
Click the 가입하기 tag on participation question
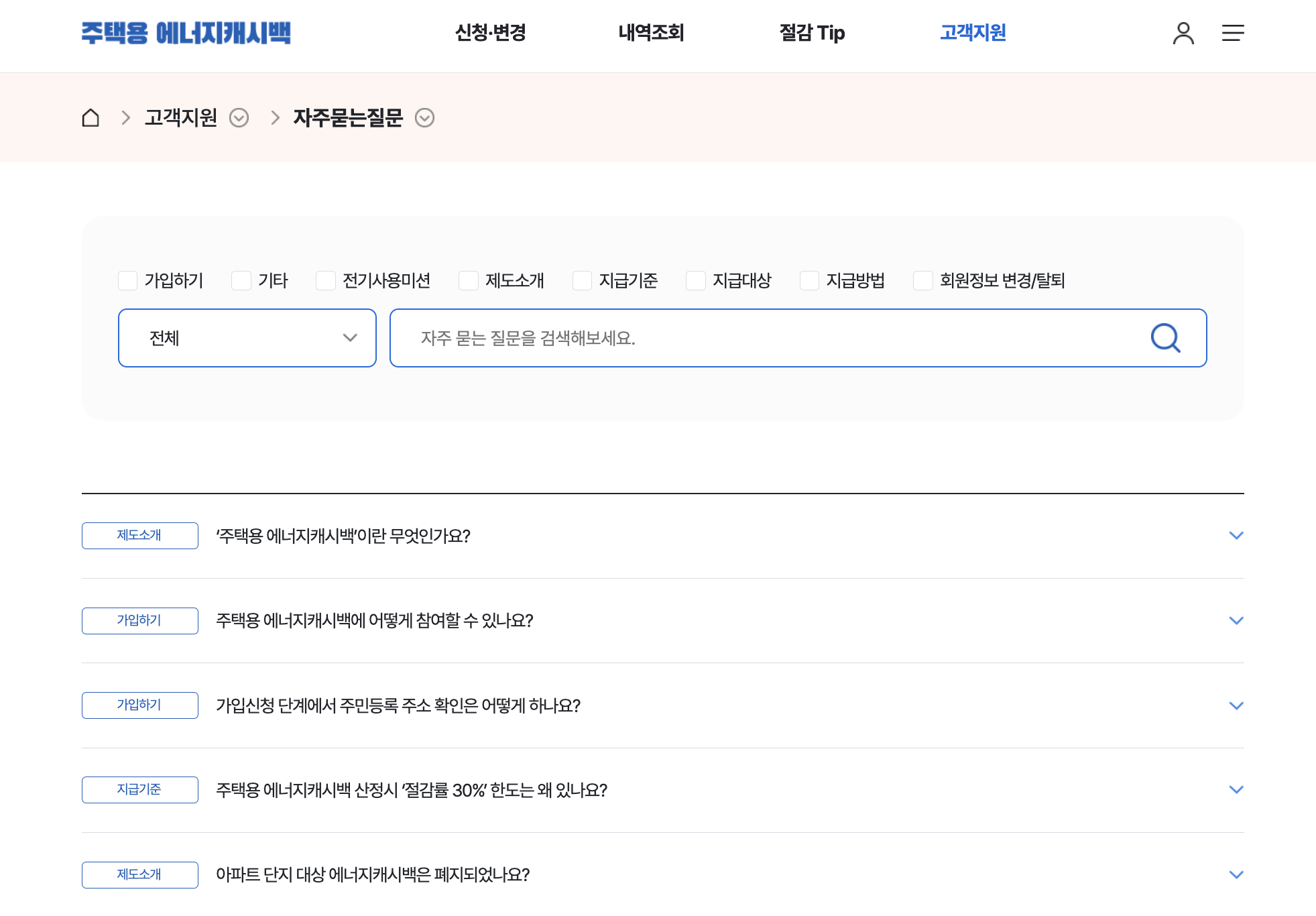139,621
